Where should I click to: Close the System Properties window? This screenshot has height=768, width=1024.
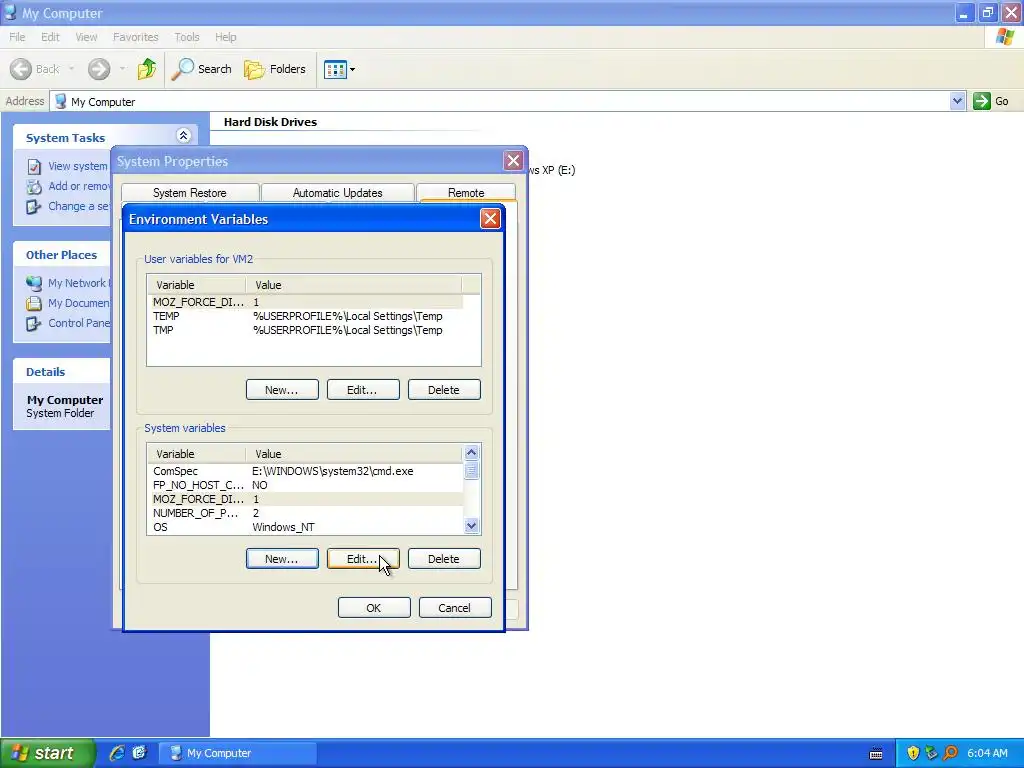click(x=513, y=160)
